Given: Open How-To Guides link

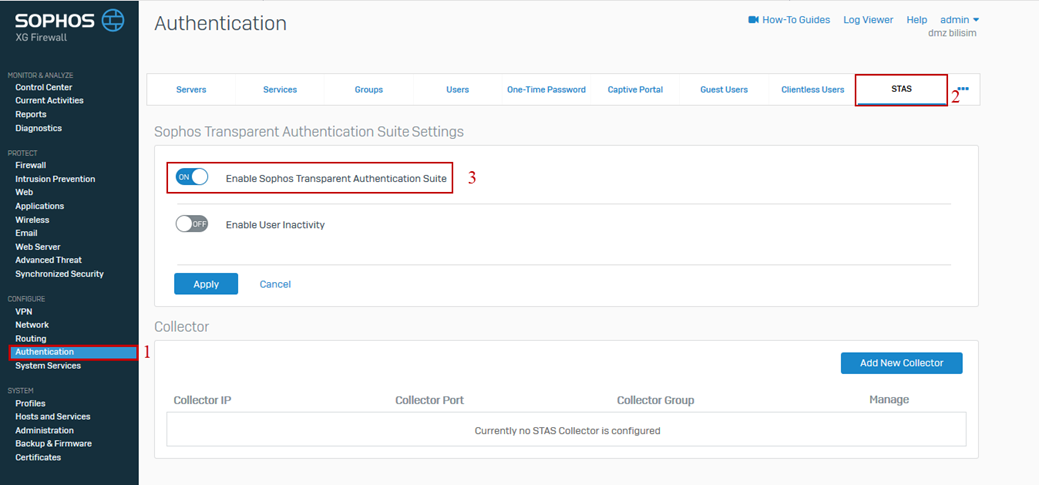Looking at the screenshot, I should (796, 20).
